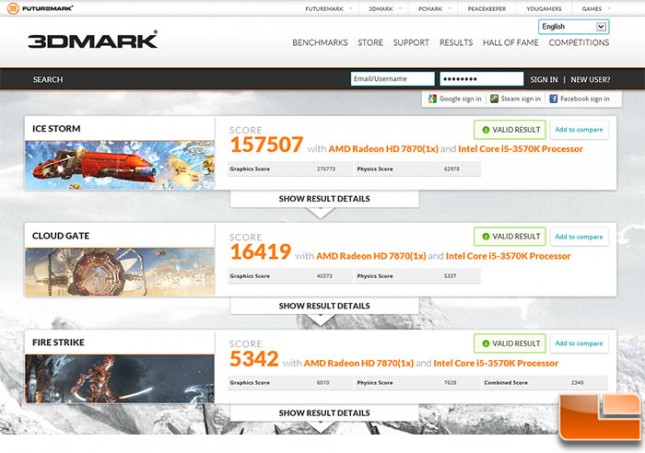Expand the FUTUREMARK top menu arrow
645x453 pixels.
351,8
